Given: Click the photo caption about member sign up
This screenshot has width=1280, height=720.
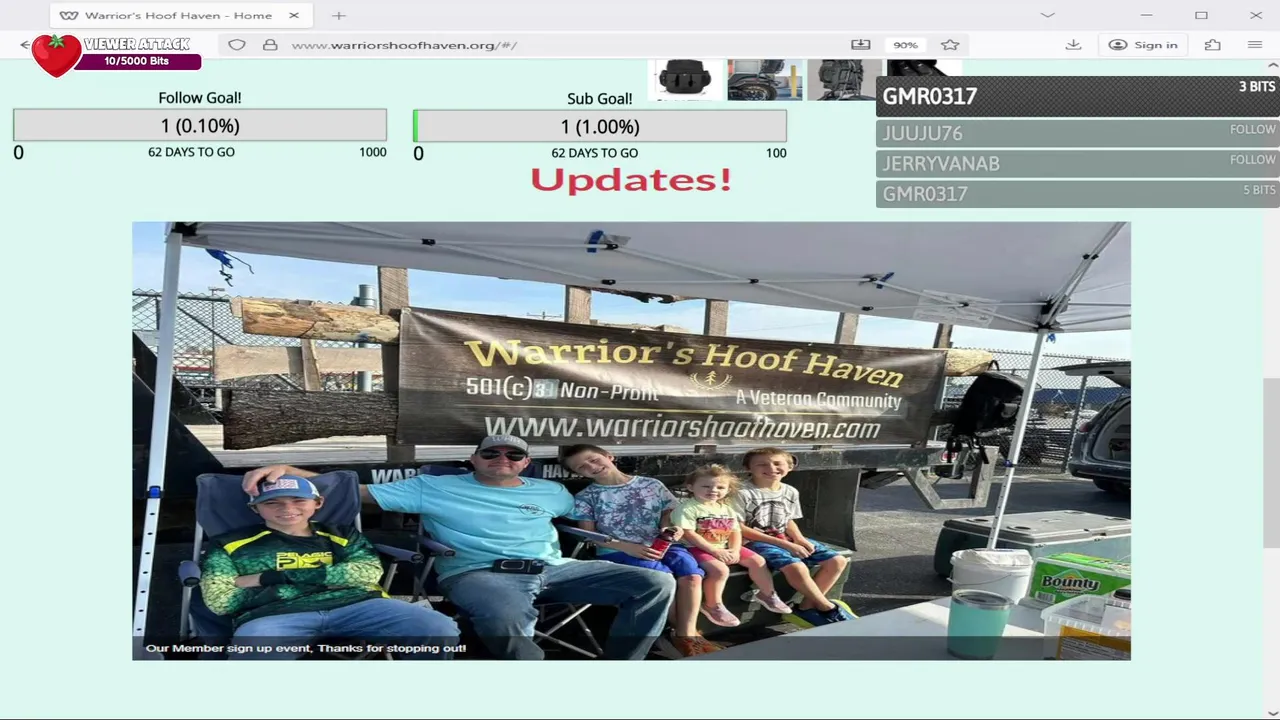Looking at the screenshot, I should pyautogui.click(x=306, y=648).
